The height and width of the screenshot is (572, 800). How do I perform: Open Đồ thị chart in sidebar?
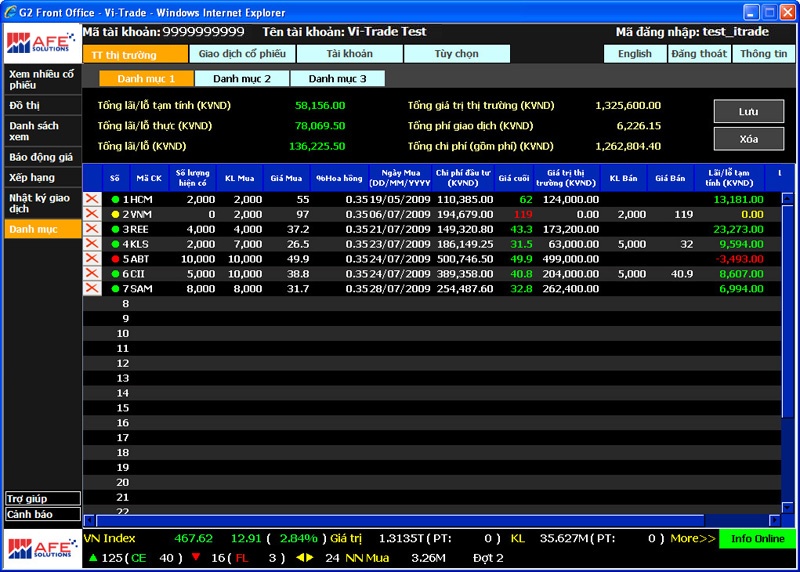click(x=43, y=105)
